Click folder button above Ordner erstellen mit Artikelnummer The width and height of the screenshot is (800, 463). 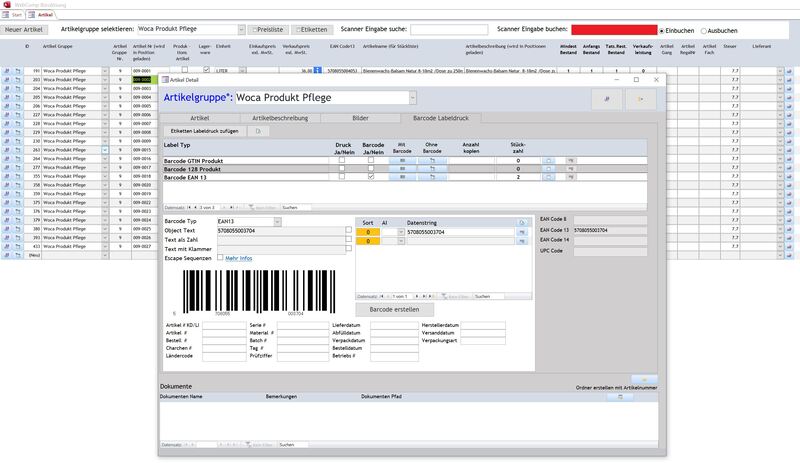click(x=644, y=379)
